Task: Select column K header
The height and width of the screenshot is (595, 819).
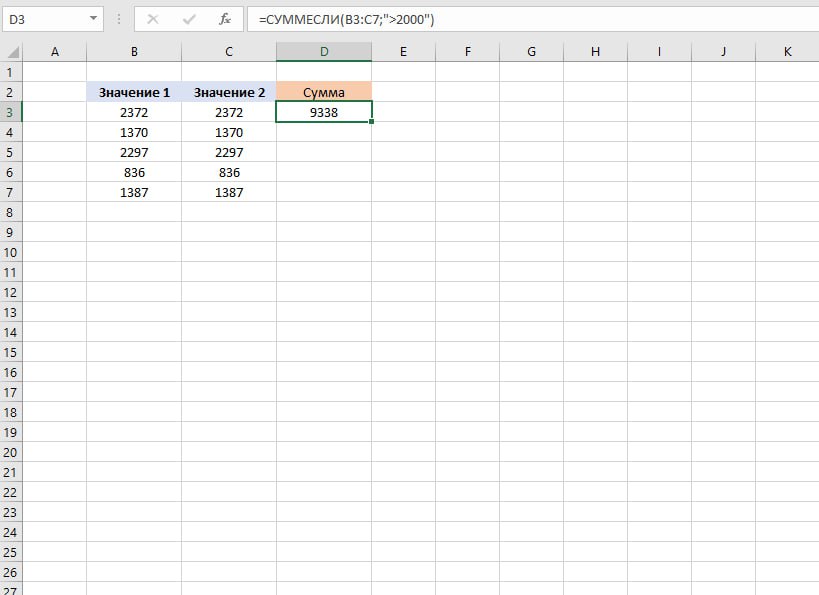Action: [787, 51]
